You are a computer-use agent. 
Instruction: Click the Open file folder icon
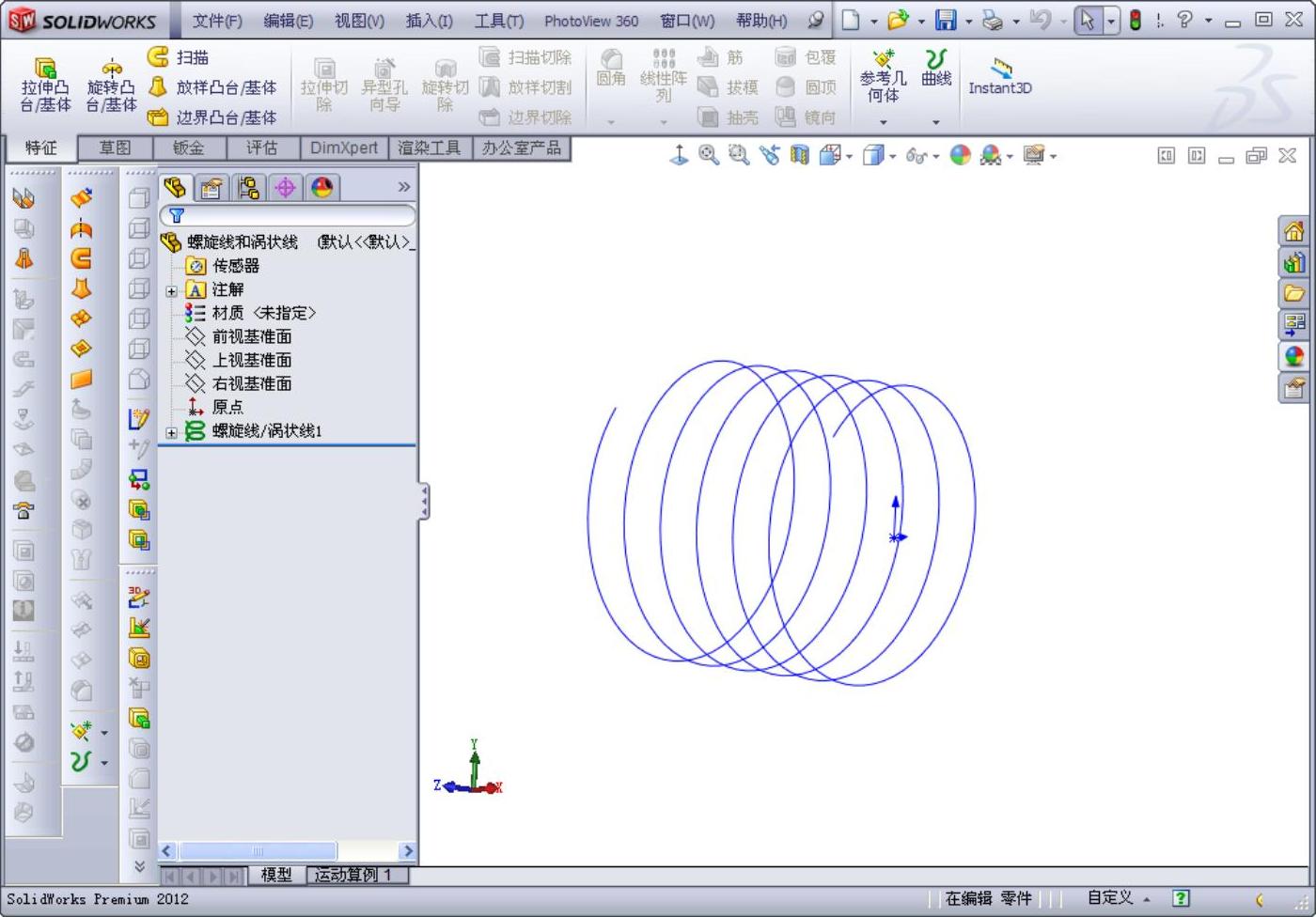tap(898, 20)
